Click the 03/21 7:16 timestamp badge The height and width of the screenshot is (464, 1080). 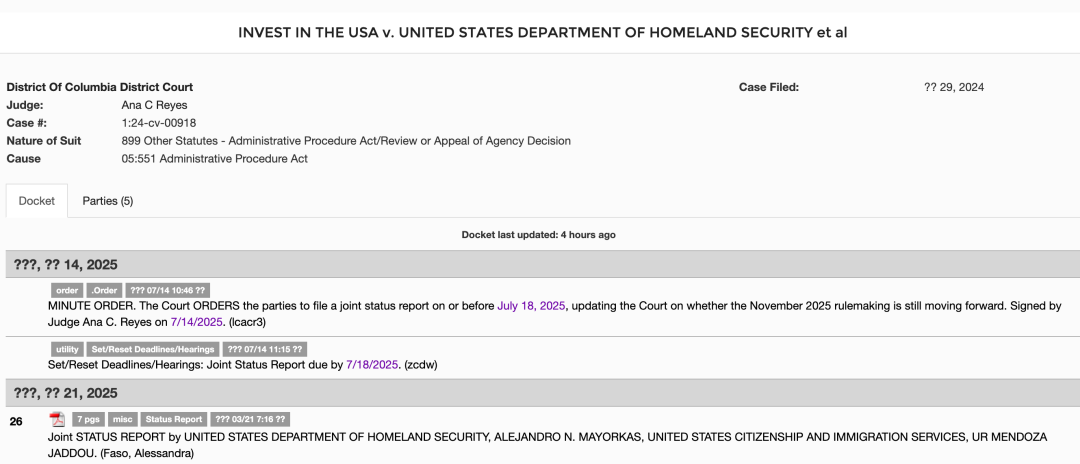(250, 419)
